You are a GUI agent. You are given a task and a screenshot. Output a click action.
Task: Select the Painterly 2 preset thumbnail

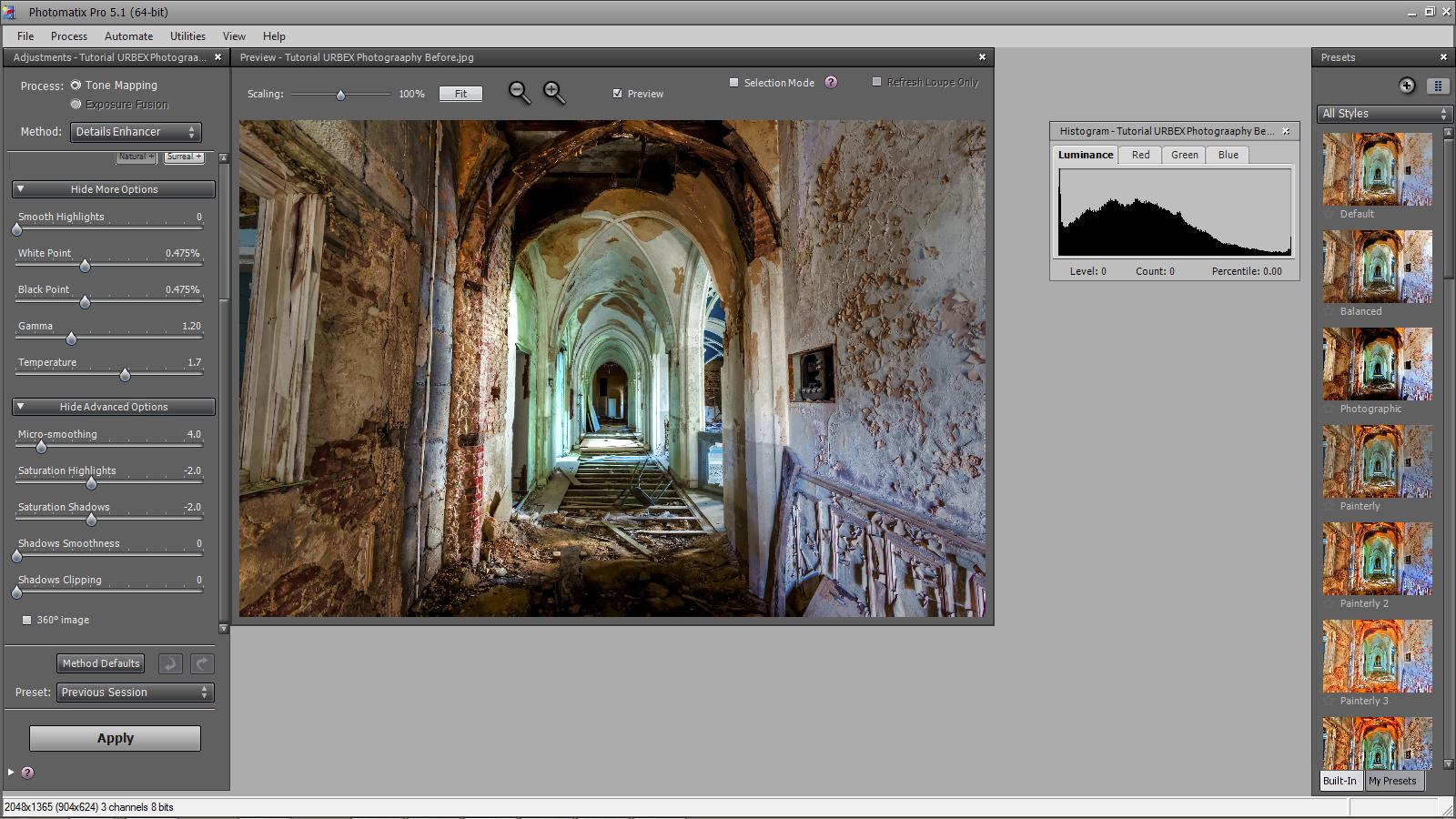[x=1377, y=559]
